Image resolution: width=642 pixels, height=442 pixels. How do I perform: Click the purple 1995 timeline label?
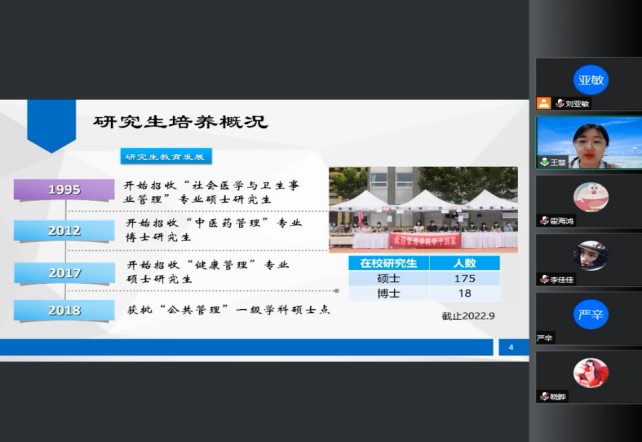tap(65, 190)
